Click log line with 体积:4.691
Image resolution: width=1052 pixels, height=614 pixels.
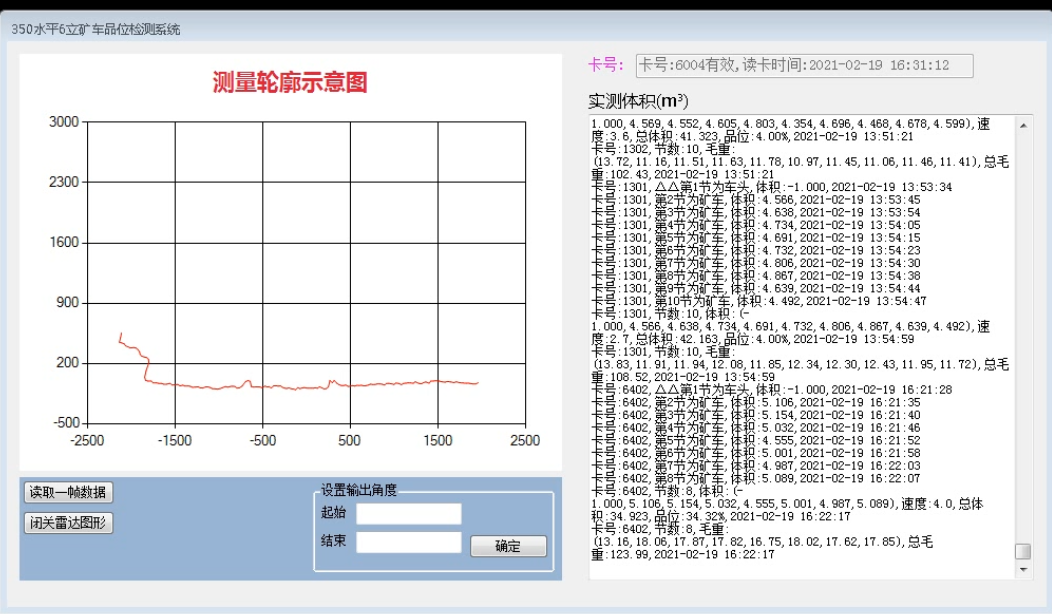tap(755, 238)
